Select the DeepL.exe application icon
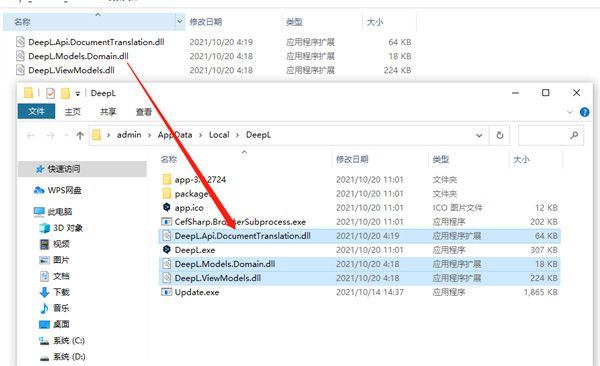 (166, 250)
